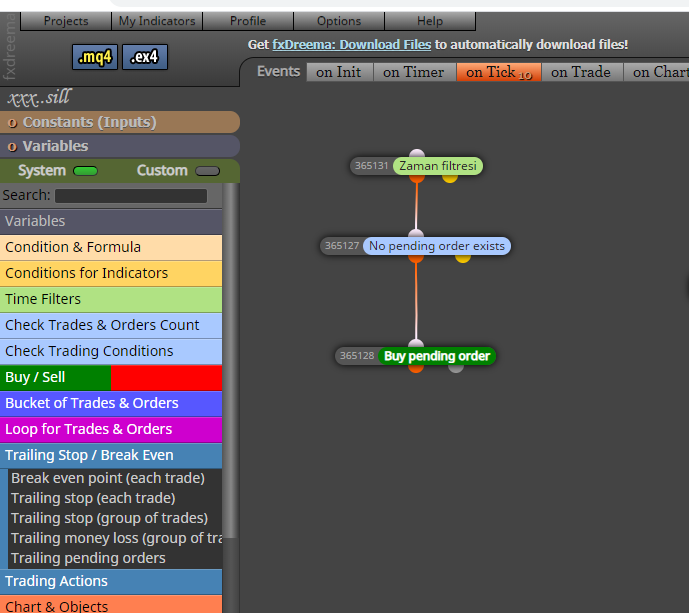Select the Zaman filtresi block
Image resolution: width=689 pixels, height=613 pixels.
438,166
